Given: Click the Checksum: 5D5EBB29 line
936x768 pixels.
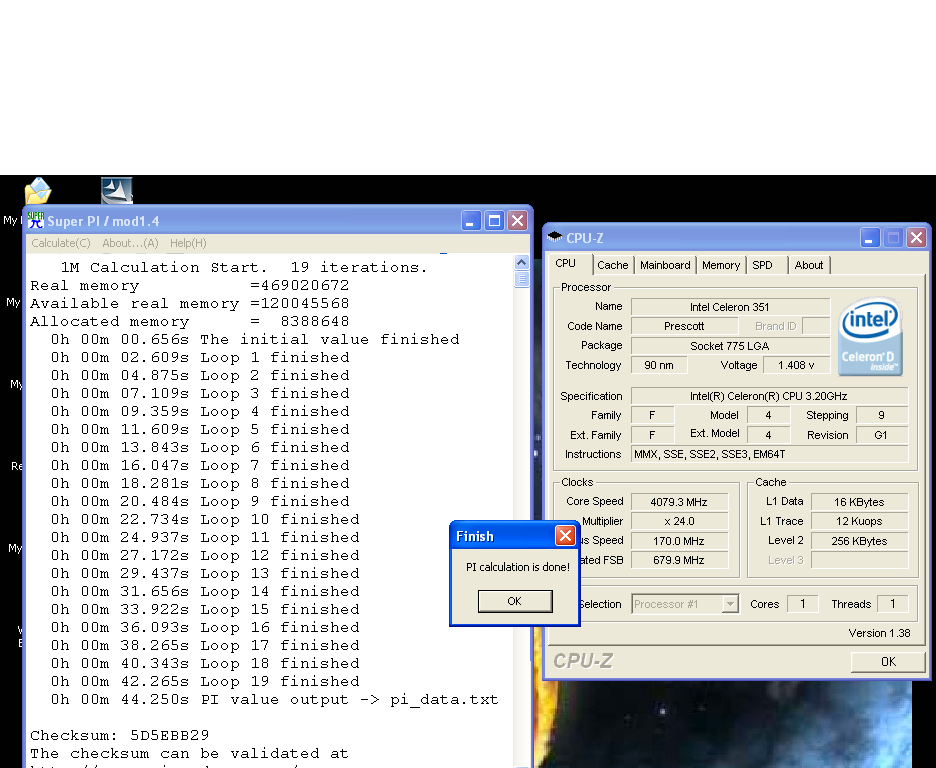Looking at the screenshot, I should coord(119,735).
